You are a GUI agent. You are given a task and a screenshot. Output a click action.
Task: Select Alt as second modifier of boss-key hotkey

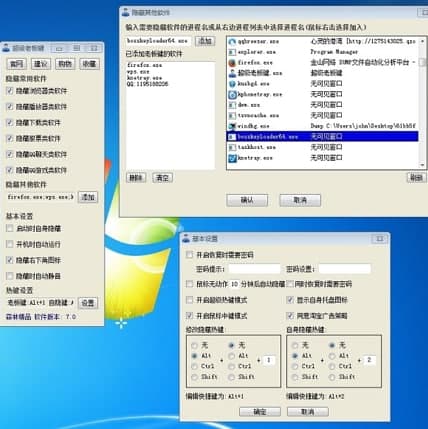coord(232,356)
